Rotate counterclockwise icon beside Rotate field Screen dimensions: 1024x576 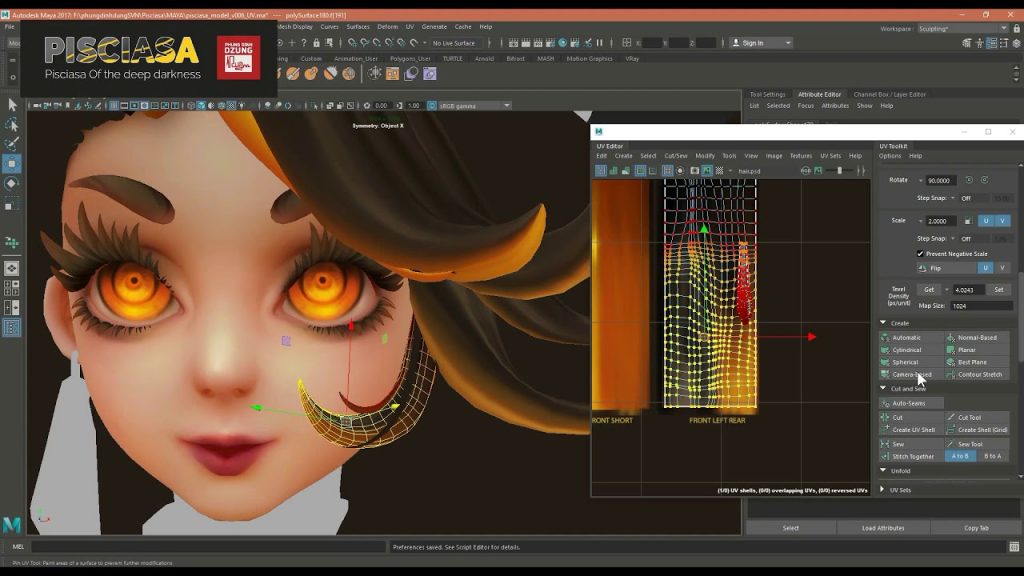tap(969, 180)
